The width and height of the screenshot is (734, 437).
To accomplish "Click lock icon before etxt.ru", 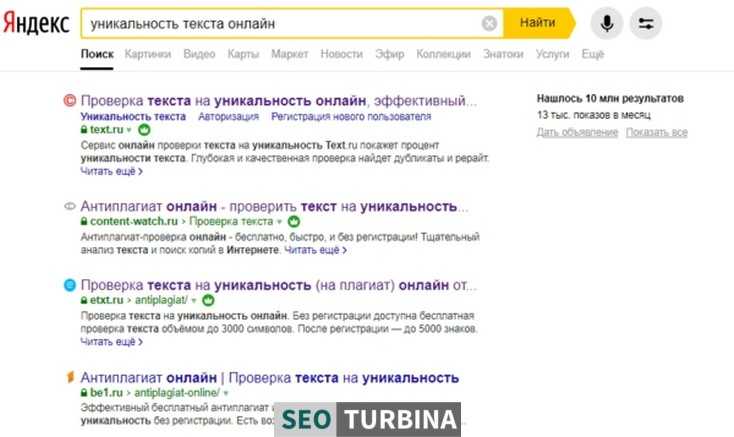I will click(84, 300).
